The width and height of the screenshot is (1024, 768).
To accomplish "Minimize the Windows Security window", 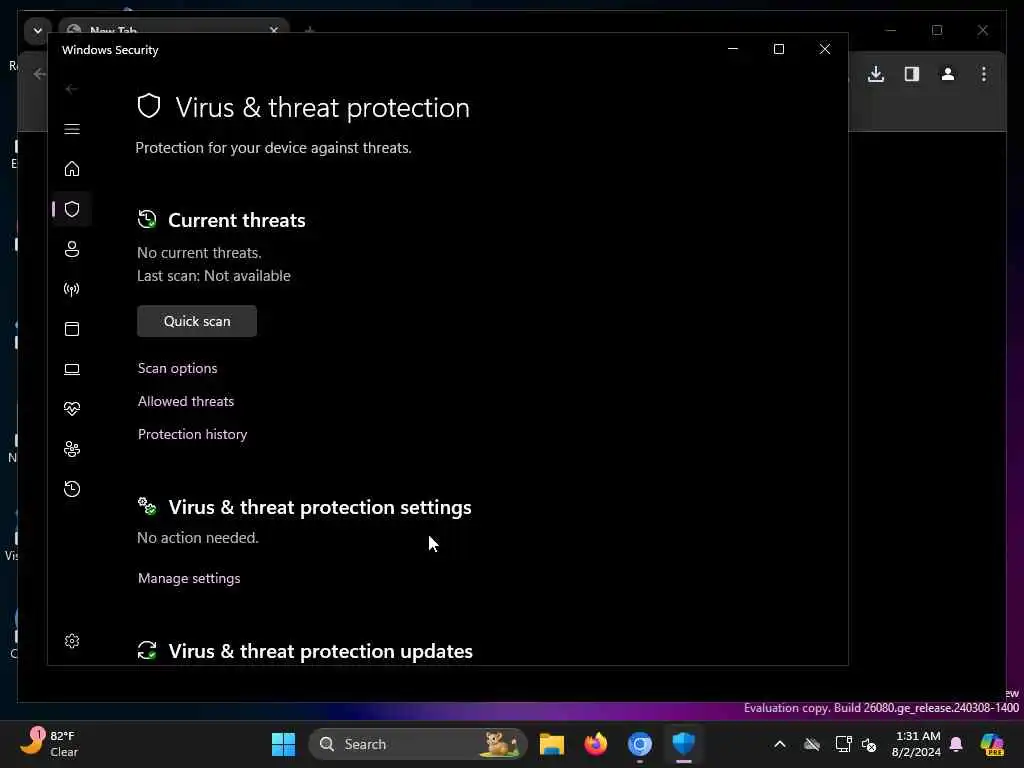I will tap(733, 49).
